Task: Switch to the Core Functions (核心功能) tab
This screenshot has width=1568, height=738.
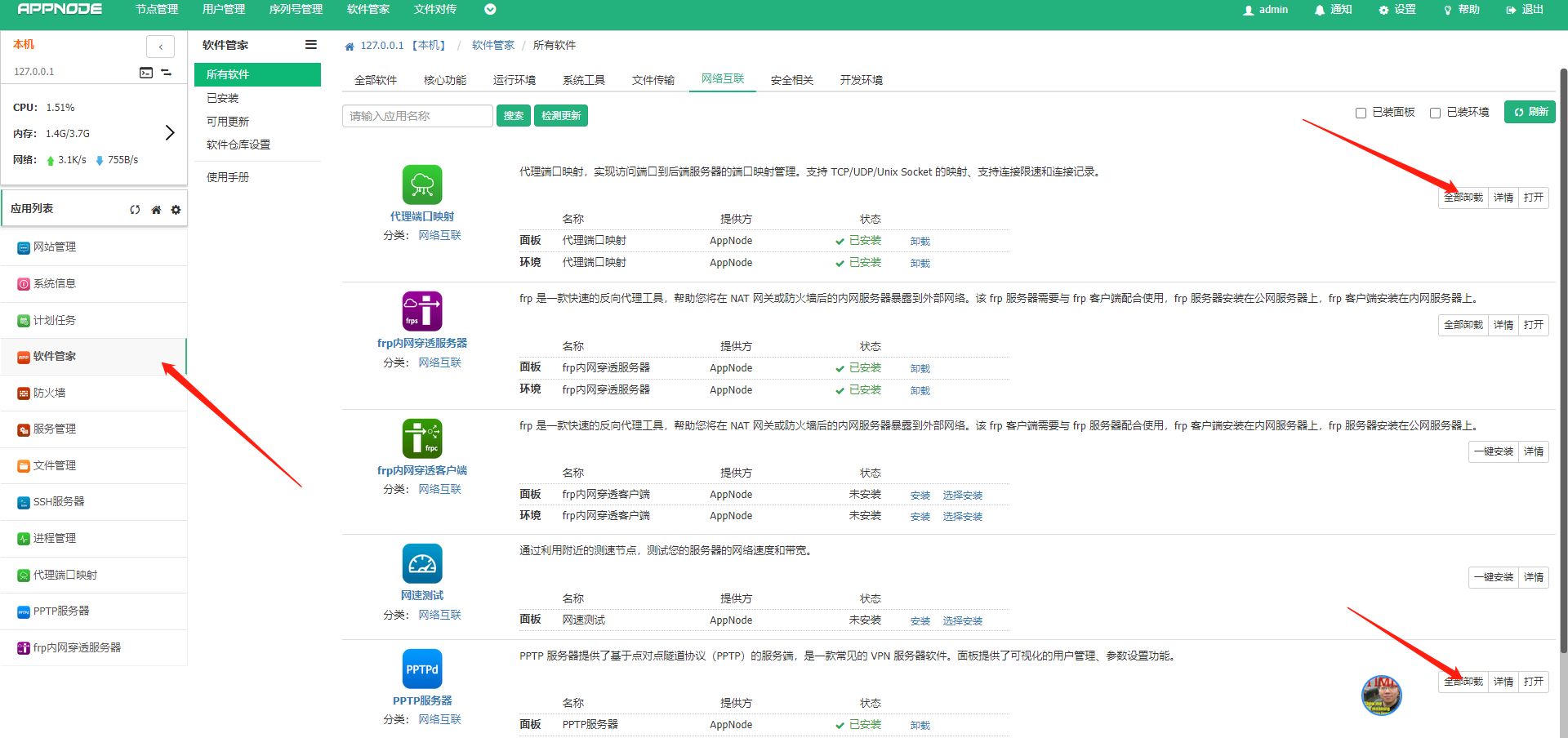Action: pyautogui.click(x=445, y=80)
